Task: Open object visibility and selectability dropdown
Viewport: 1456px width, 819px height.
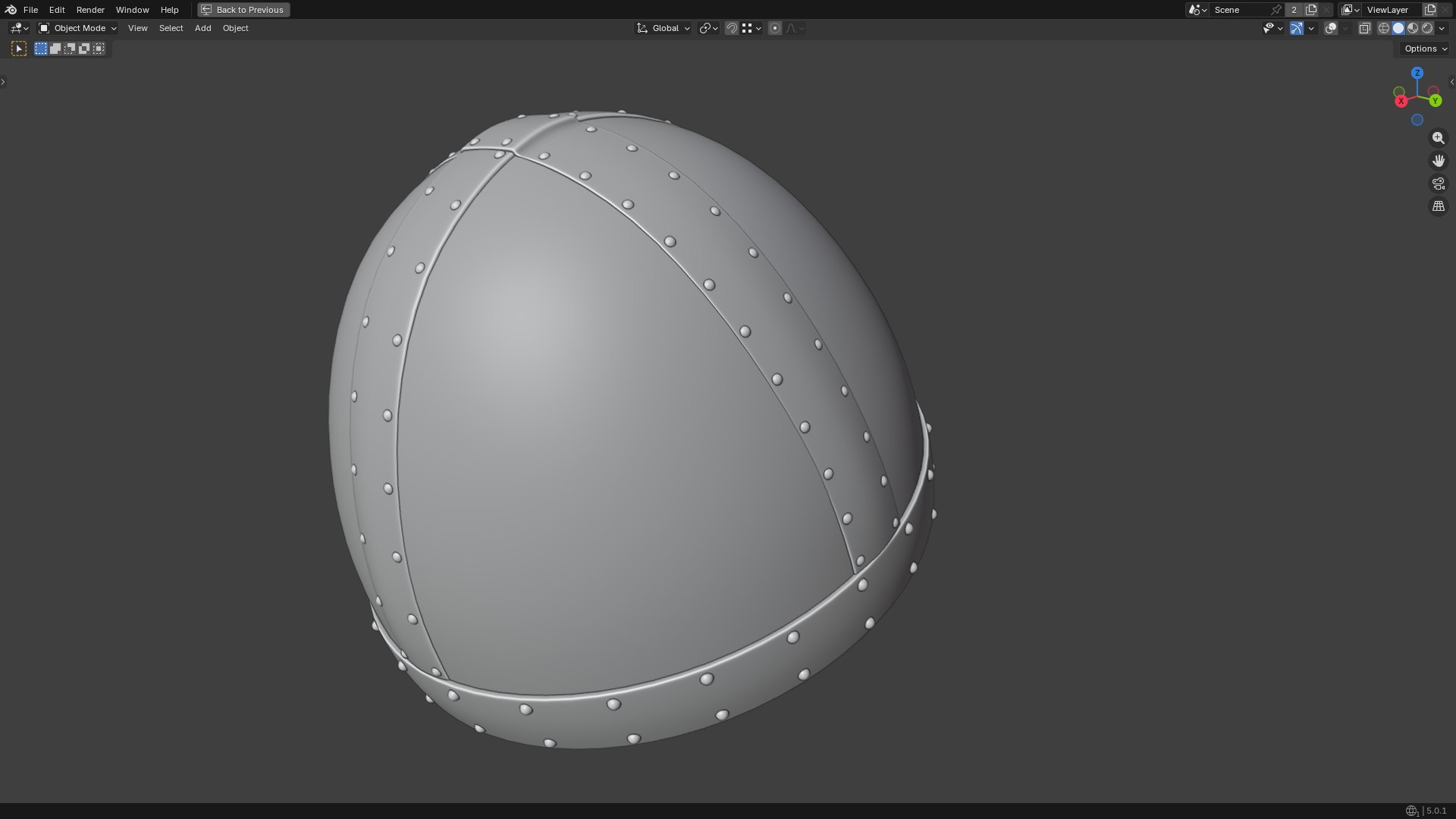Action: coord(1272,28)
